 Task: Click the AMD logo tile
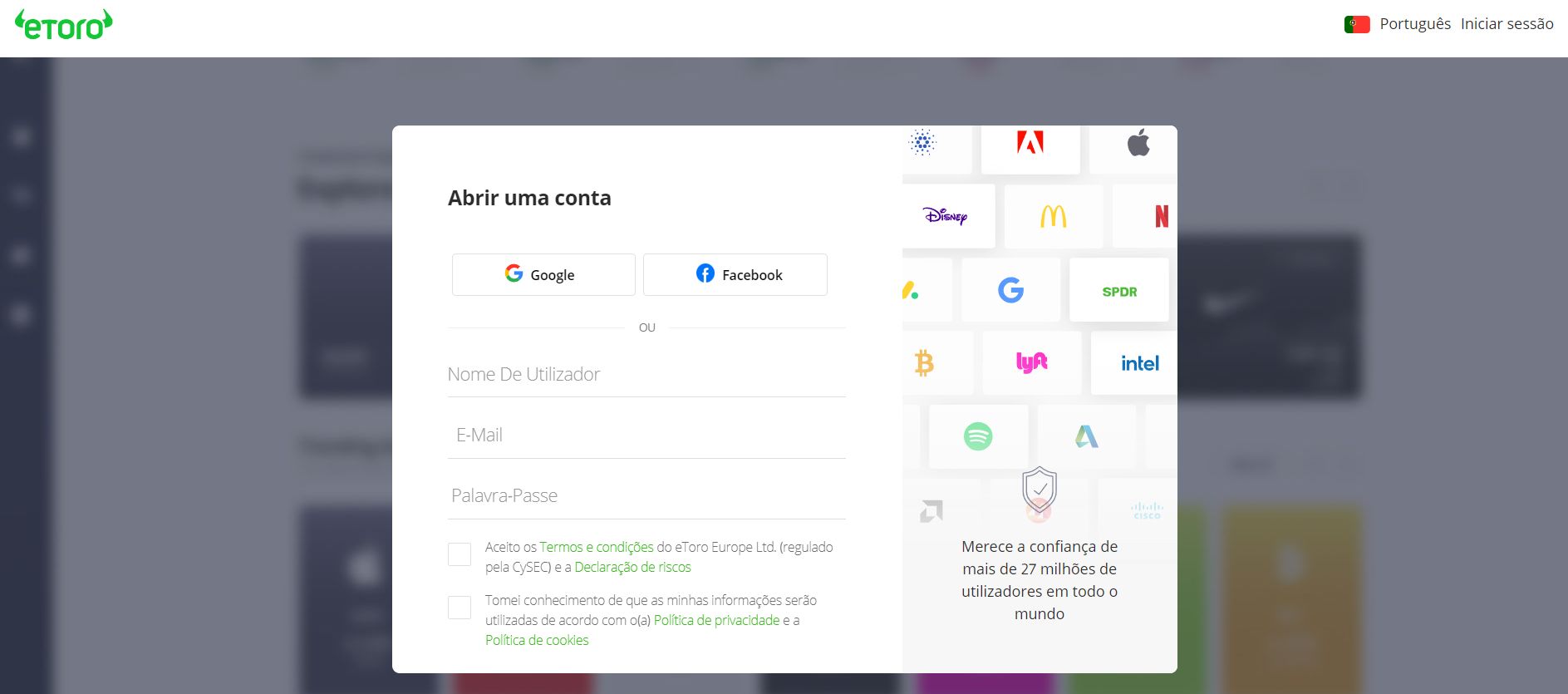tap(941, 509)
